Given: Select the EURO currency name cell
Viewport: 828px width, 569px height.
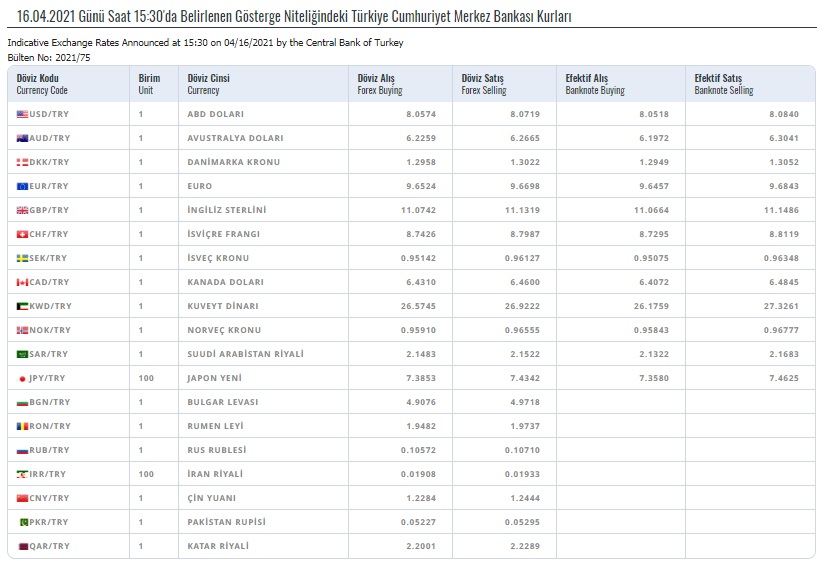Looking at the screenshot, I should 202,186.
